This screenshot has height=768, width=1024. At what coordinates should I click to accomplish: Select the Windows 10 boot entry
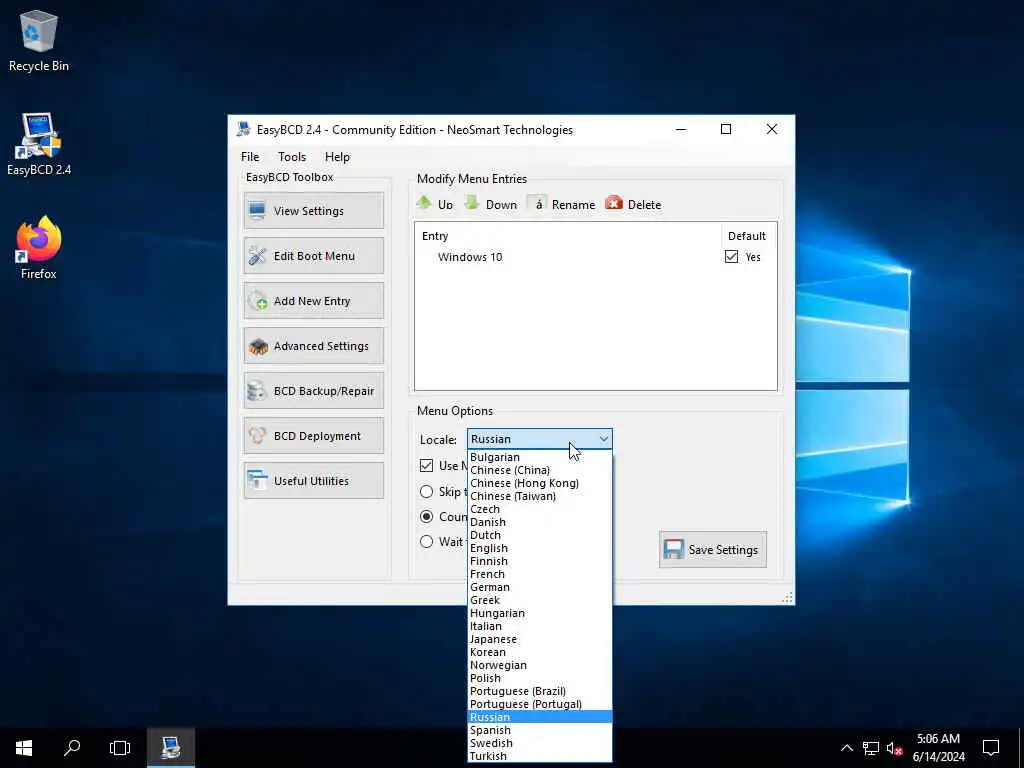(470, 257)
